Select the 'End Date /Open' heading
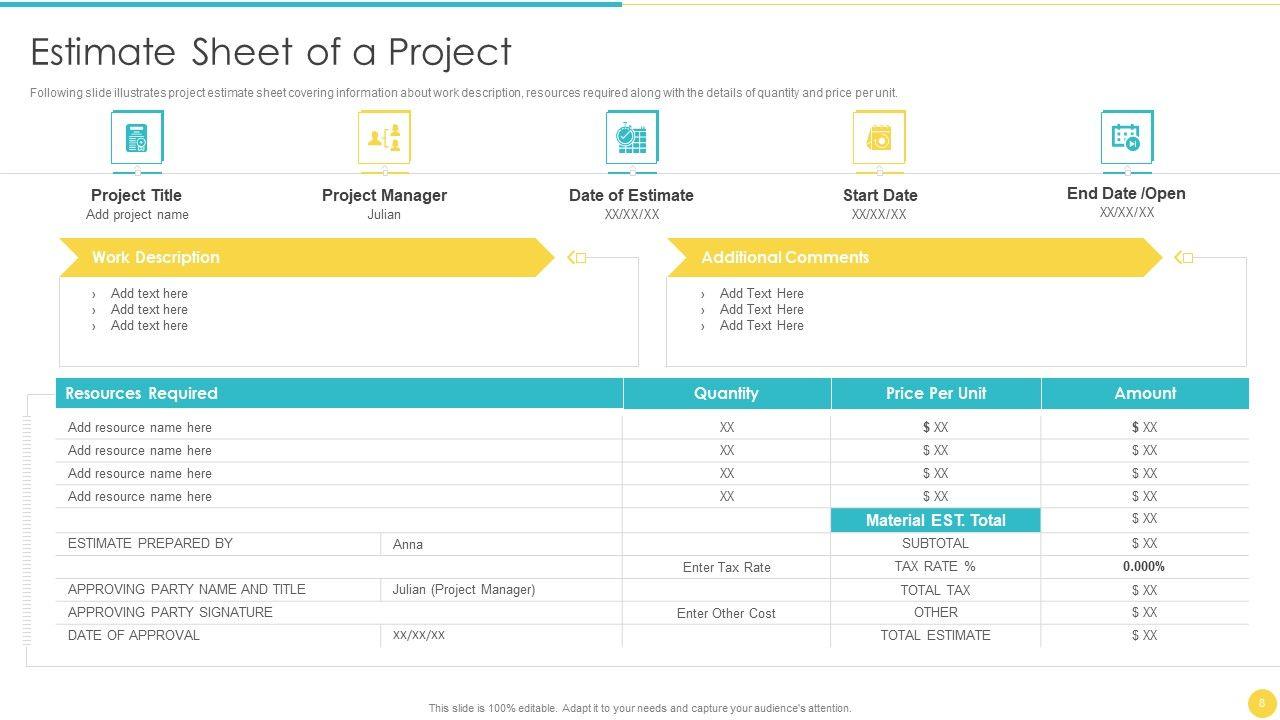The image size is (1280, 720). [1126, 193]
